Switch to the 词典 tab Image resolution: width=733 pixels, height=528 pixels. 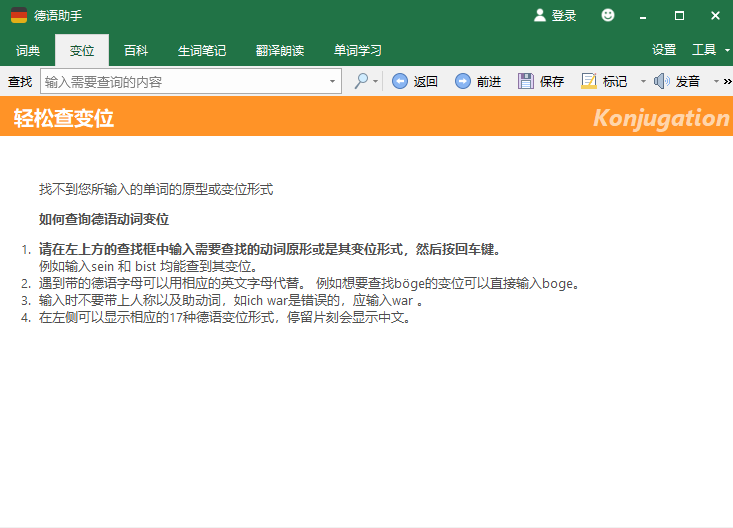point(28,50)
